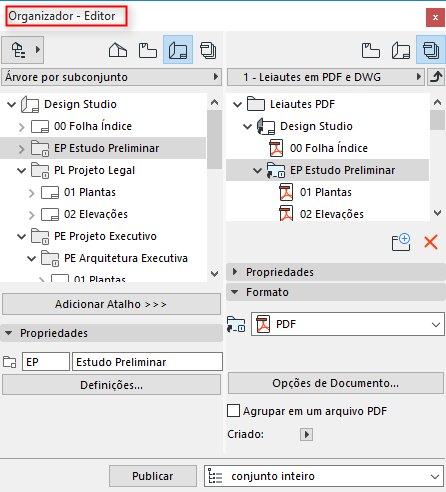
Task: Click left pane Design Studio layout book icon
Action: click(30, 104)
